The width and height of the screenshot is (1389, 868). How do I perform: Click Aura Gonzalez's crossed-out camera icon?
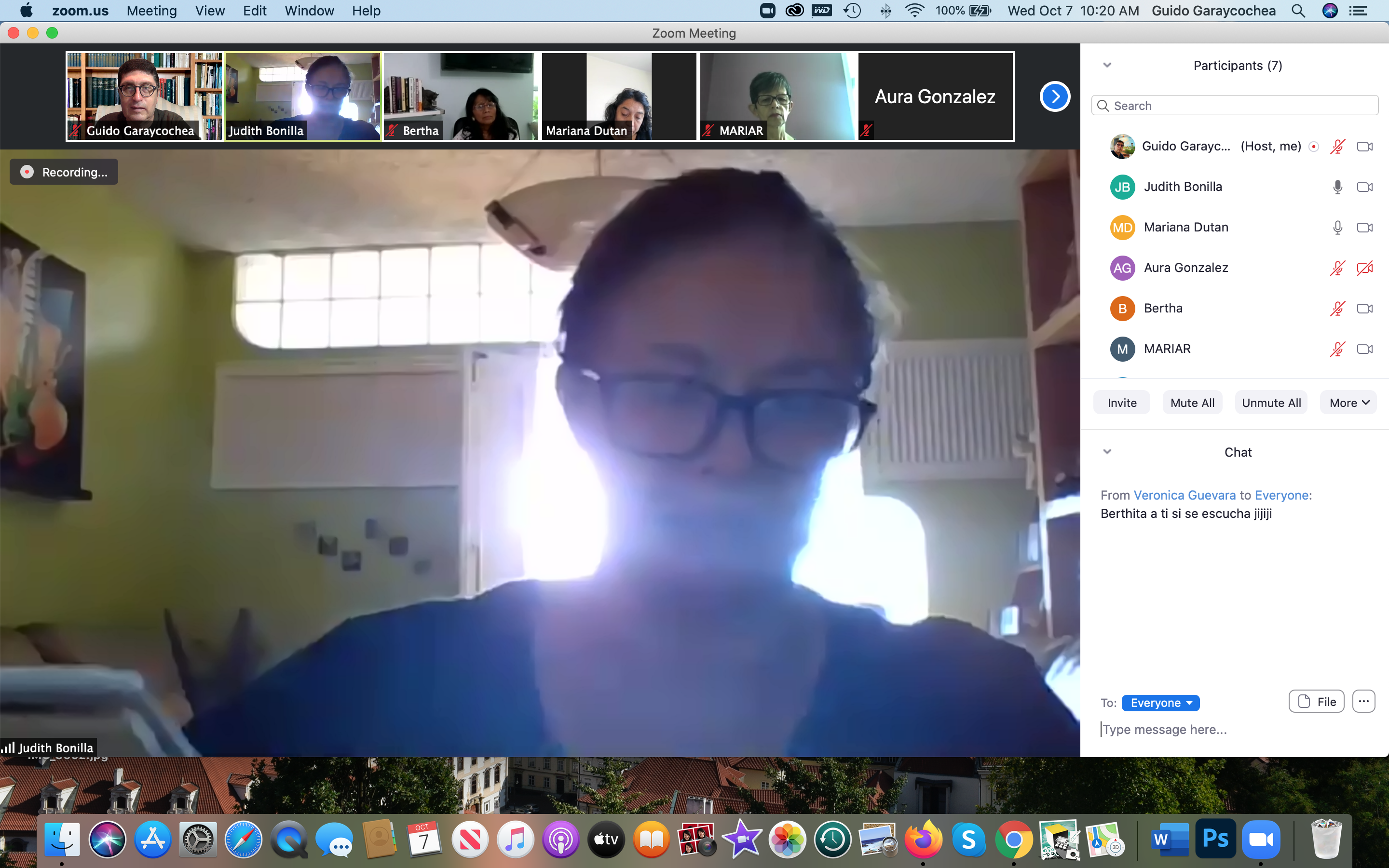[1364, 268]
